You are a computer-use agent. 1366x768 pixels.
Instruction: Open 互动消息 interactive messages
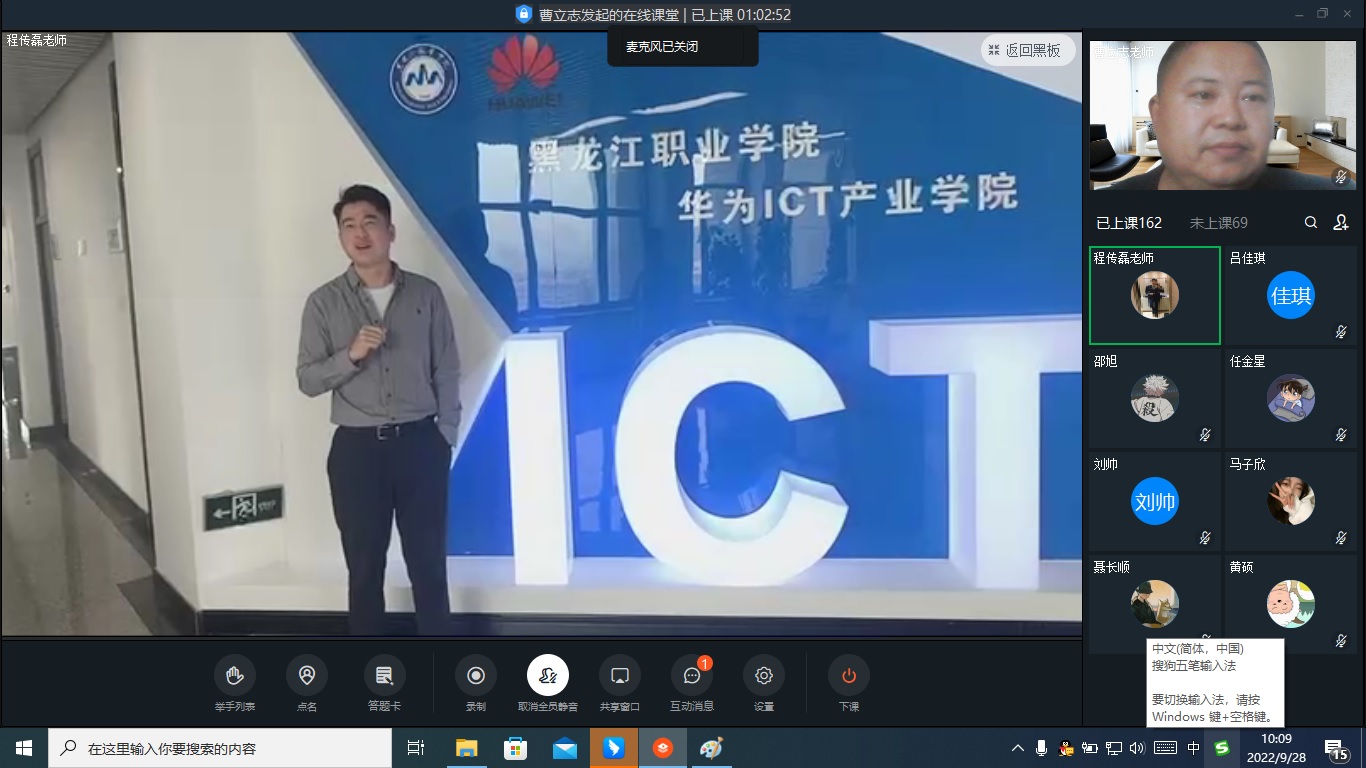pyautogui.click(x=691, y=676)
